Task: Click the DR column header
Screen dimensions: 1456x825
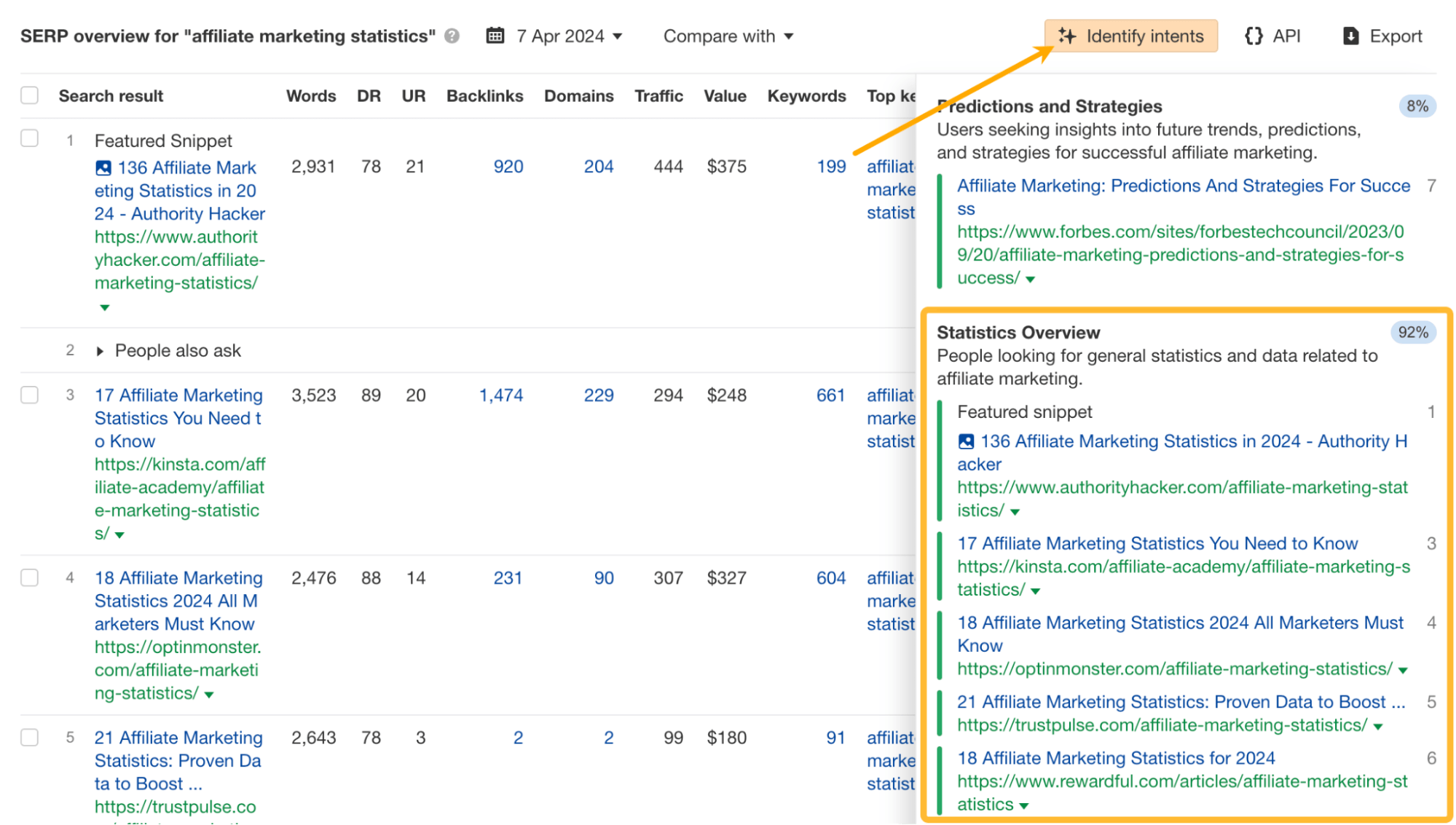Action: (369, 96)
